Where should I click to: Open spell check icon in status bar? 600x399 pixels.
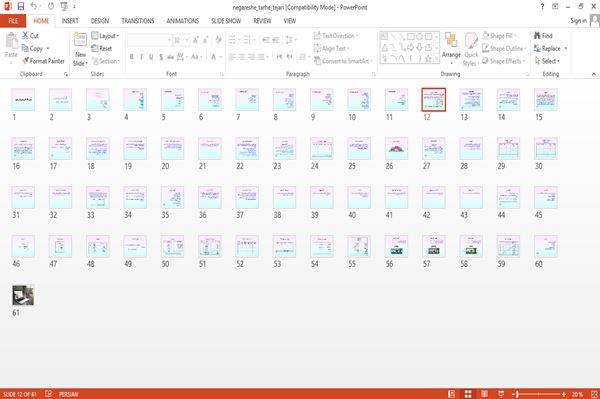tap(49, 394)
